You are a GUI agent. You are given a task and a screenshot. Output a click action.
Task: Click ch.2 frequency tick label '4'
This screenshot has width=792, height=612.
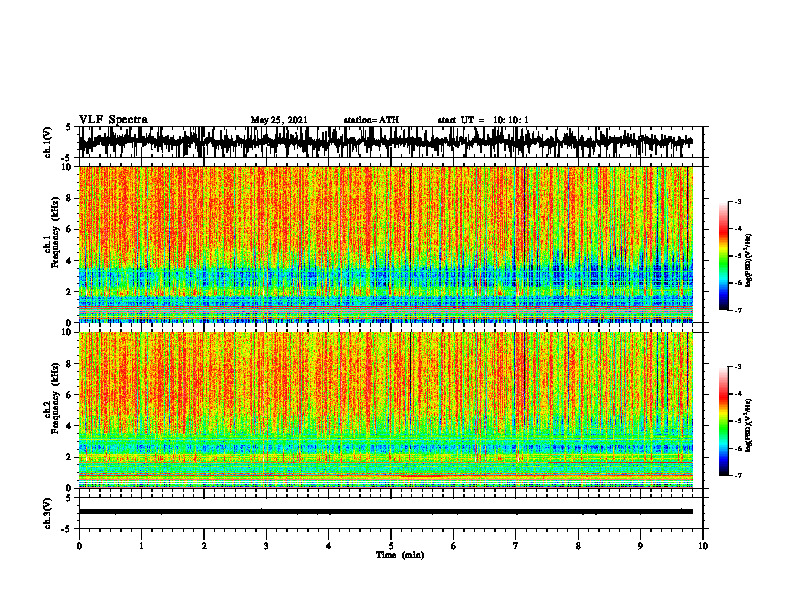(x=70, y=426)
